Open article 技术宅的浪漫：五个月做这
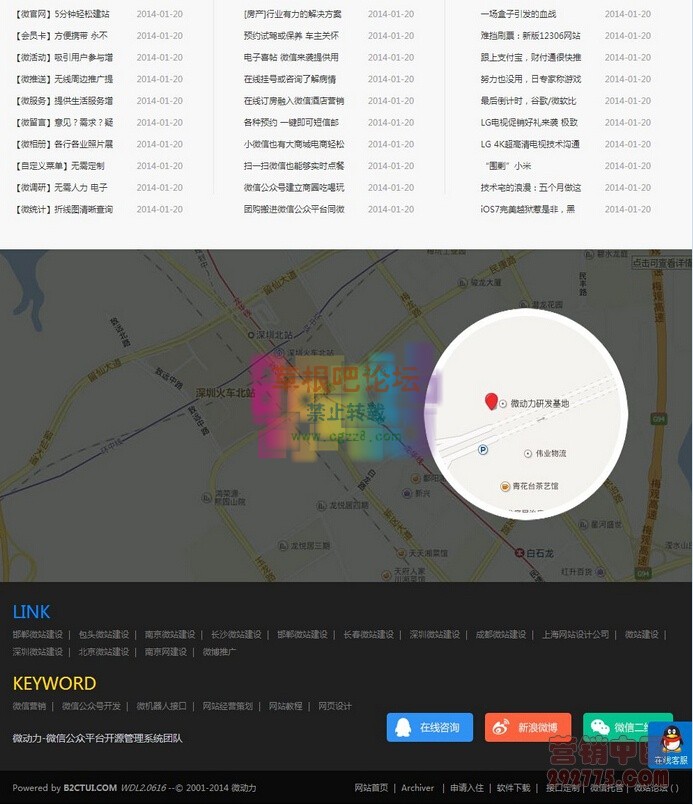 pyautogui.click(x=531, y=187)
